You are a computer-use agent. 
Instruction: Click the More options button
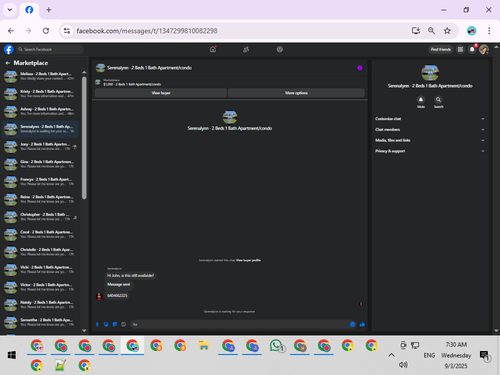296,93
